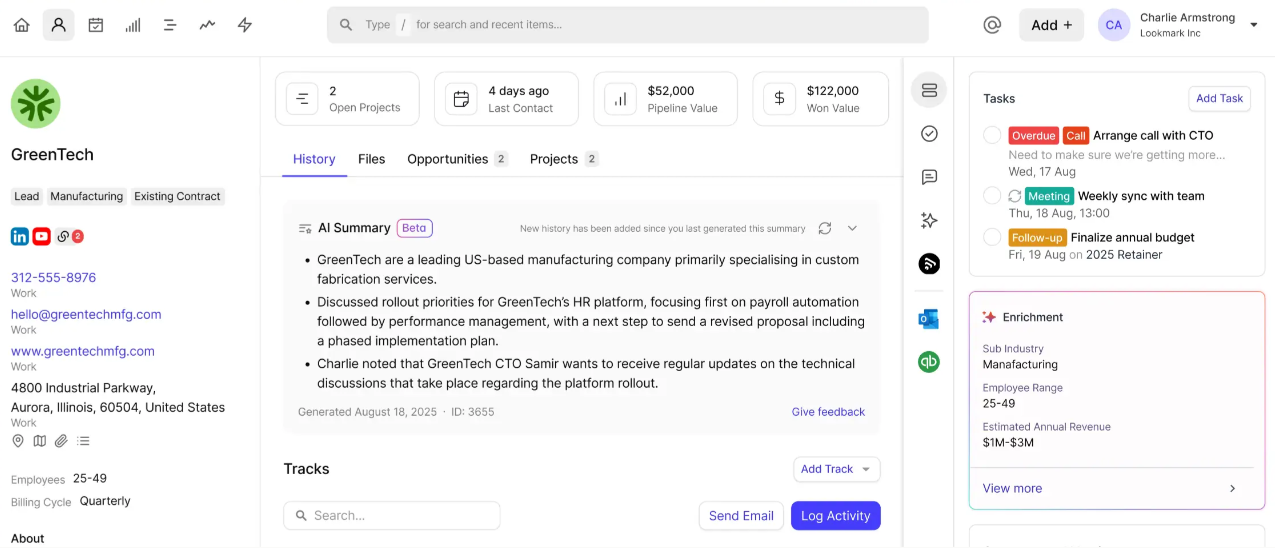This screenshot has width=1275, height=548.
Task: Open GreenTech LinkedIn profile icon
Action: (20, 236)
